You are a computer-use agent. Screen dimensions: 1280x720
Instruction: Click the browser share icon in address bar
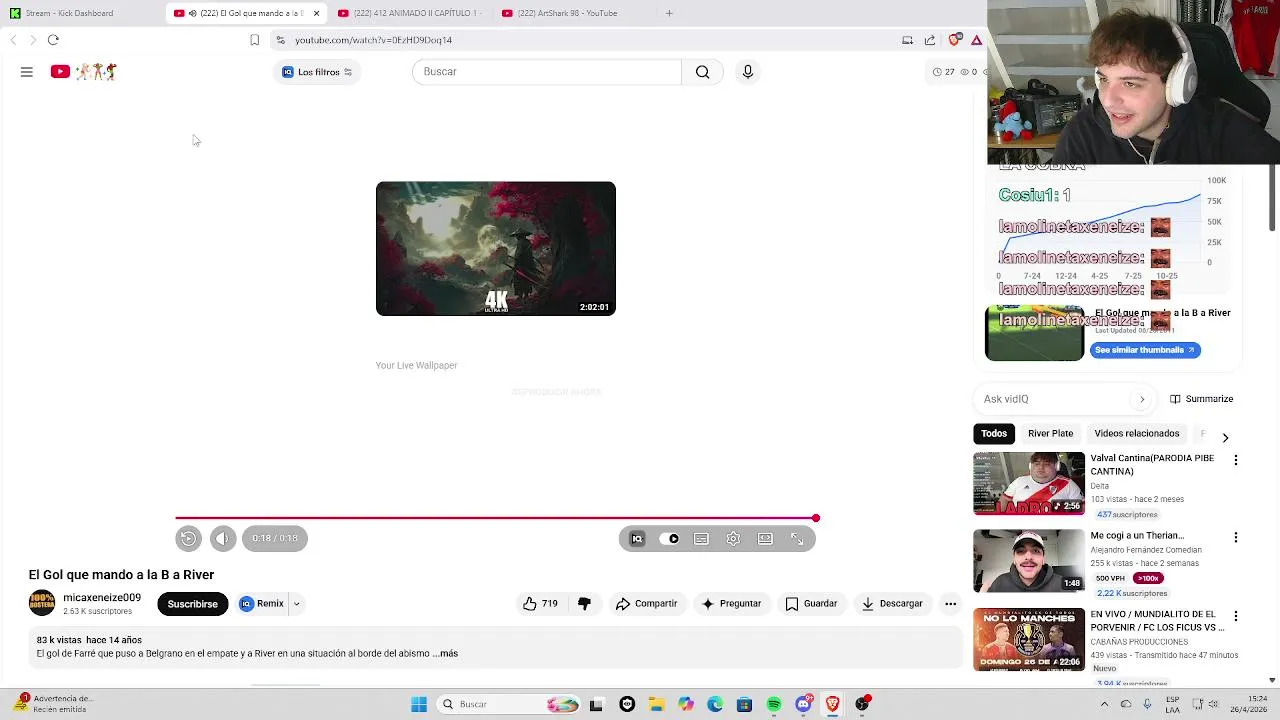coord(930,40)
